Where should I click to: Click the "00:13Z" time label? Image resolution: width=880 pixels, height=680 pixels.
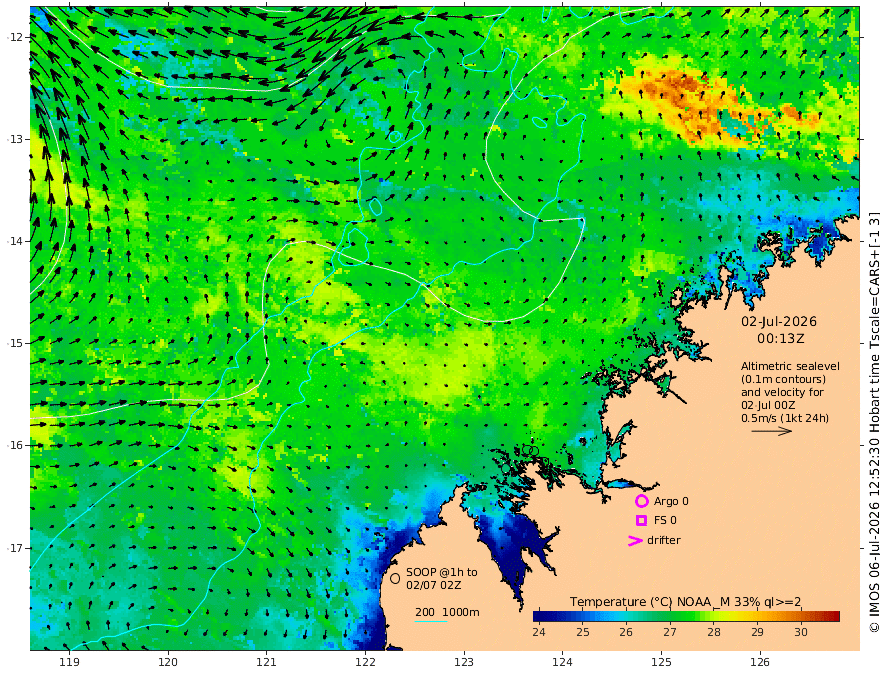(x=780, y=339)
